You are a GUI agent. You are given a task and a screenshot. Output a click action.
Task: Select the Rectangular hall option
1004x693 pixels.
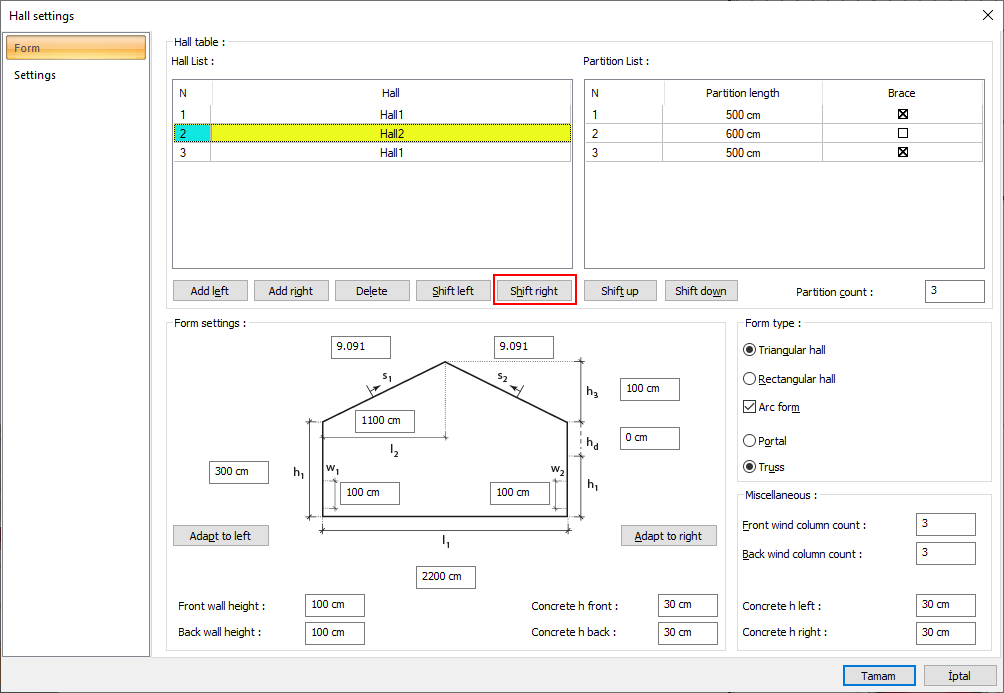coord(750,379)
